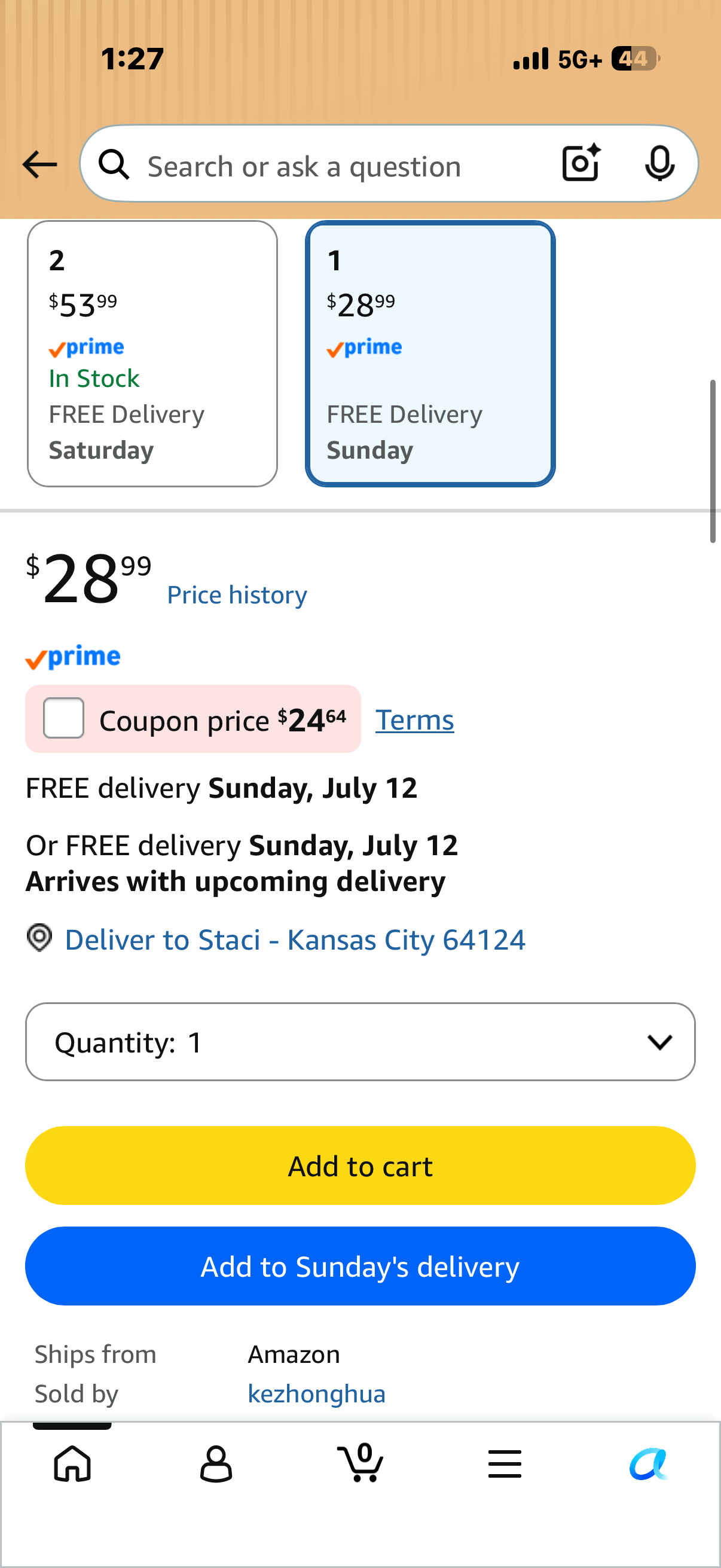
Task: Open camera lens search icon
Action: click(581, 163)
